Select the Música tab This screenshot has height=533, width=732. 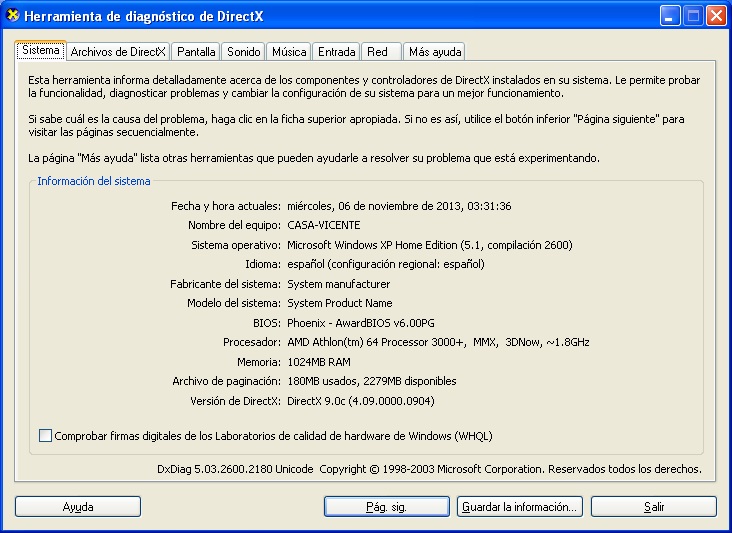coord(289,52)
